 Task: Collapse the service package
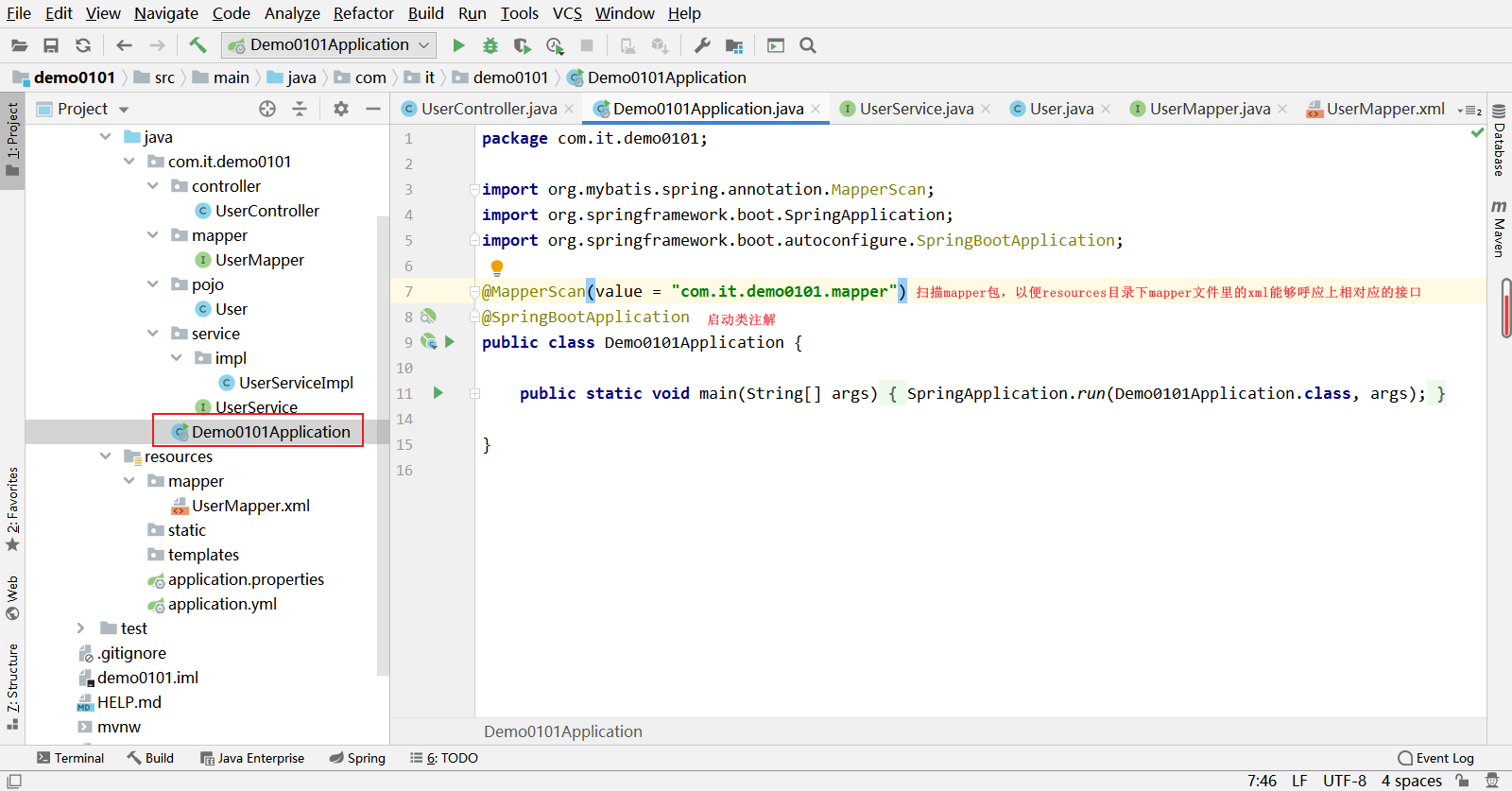coord(152,334)
